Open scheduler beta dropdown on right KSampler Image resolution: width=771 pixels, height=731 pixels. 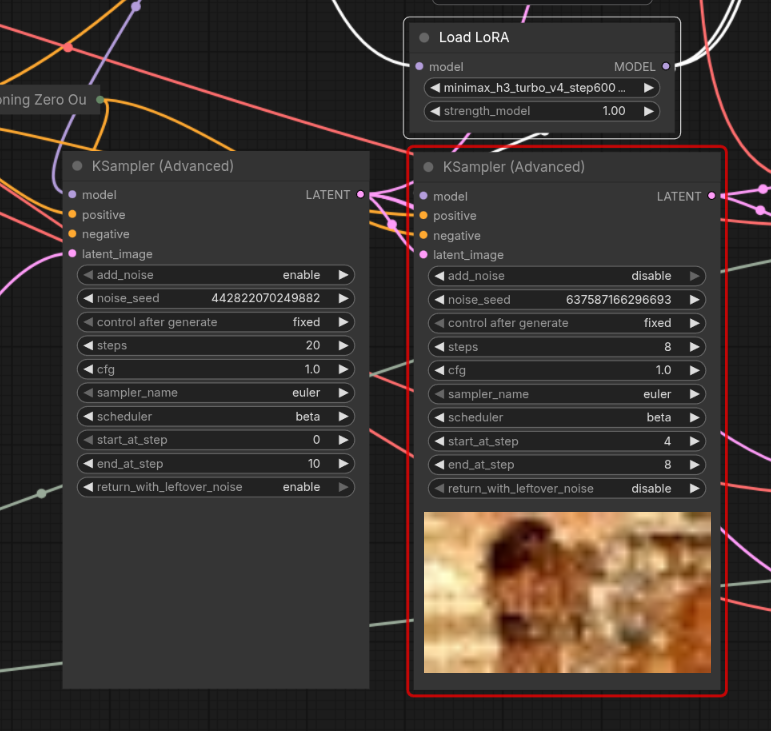(x=567, y=417)
